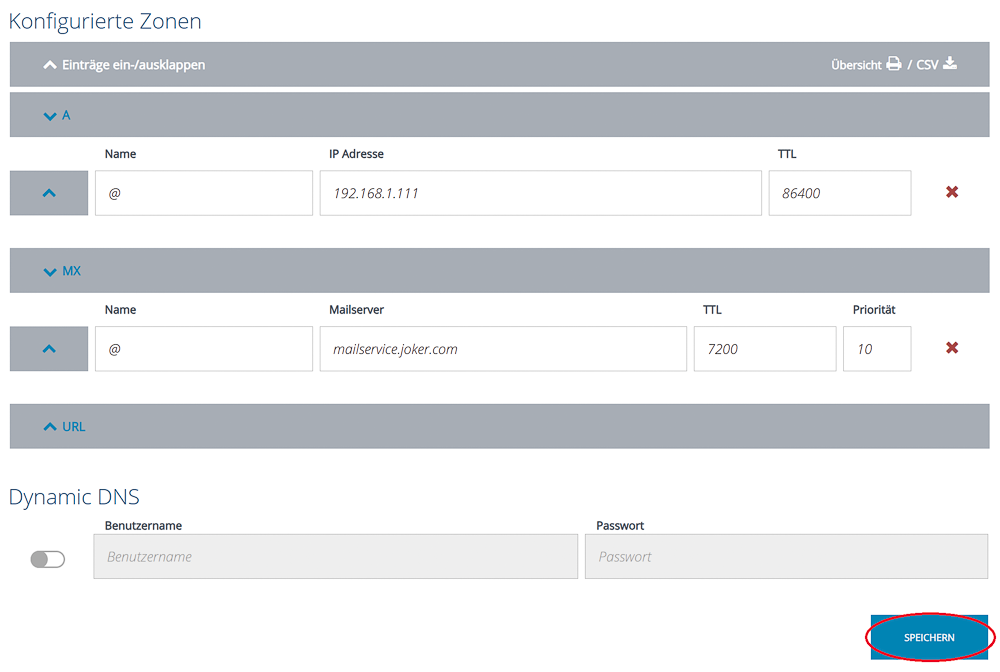The height and width of the screenshot is (672, 1000).
Task: Click the Dynamic DNS Passwort field
Action: point(786,556)
